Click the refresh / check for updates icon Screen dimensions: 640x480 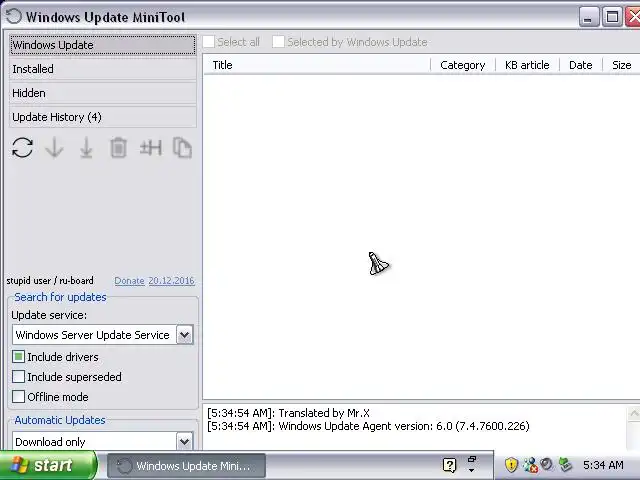pyautogui.click(x=22, y=148)
